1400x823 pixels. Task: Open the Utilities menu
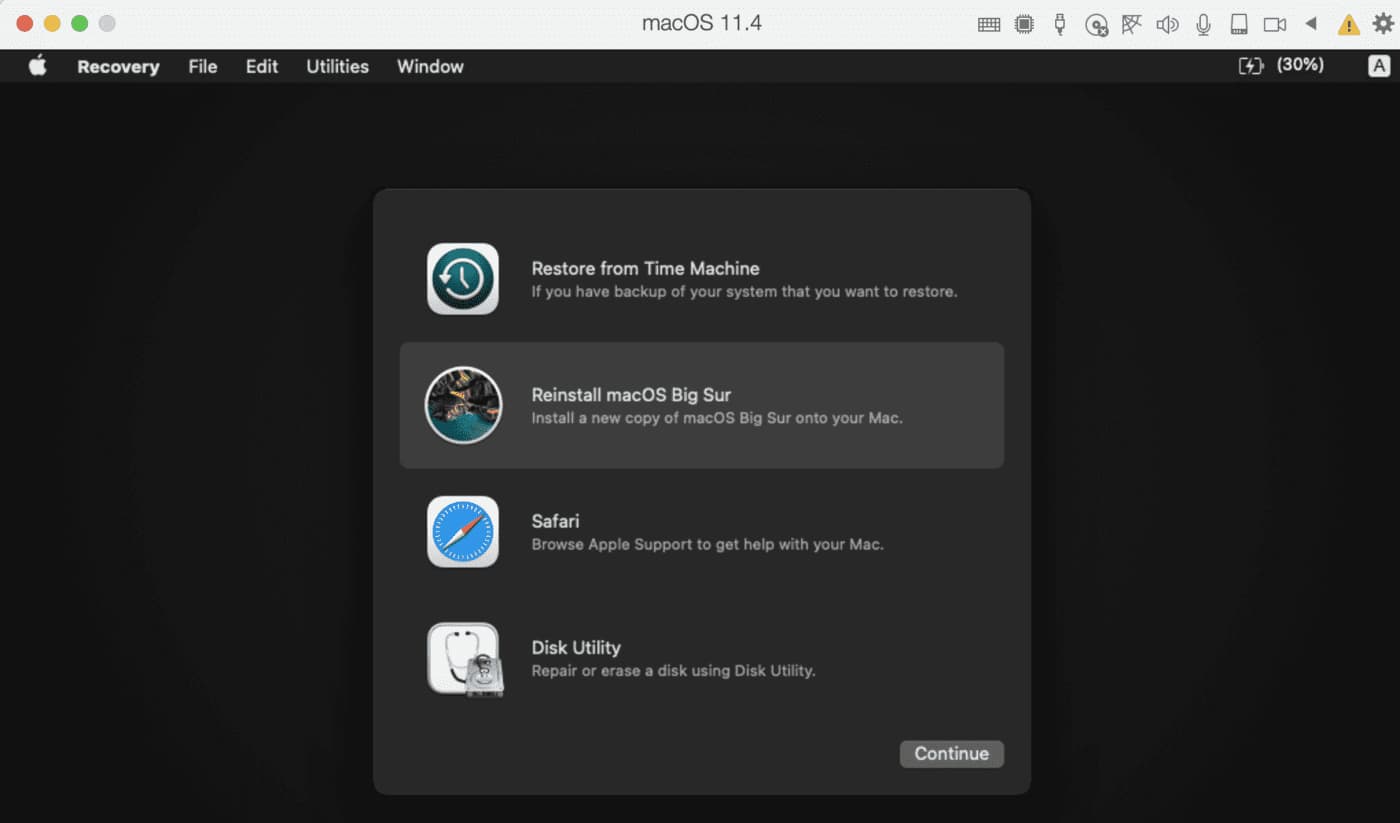point(337,66)
